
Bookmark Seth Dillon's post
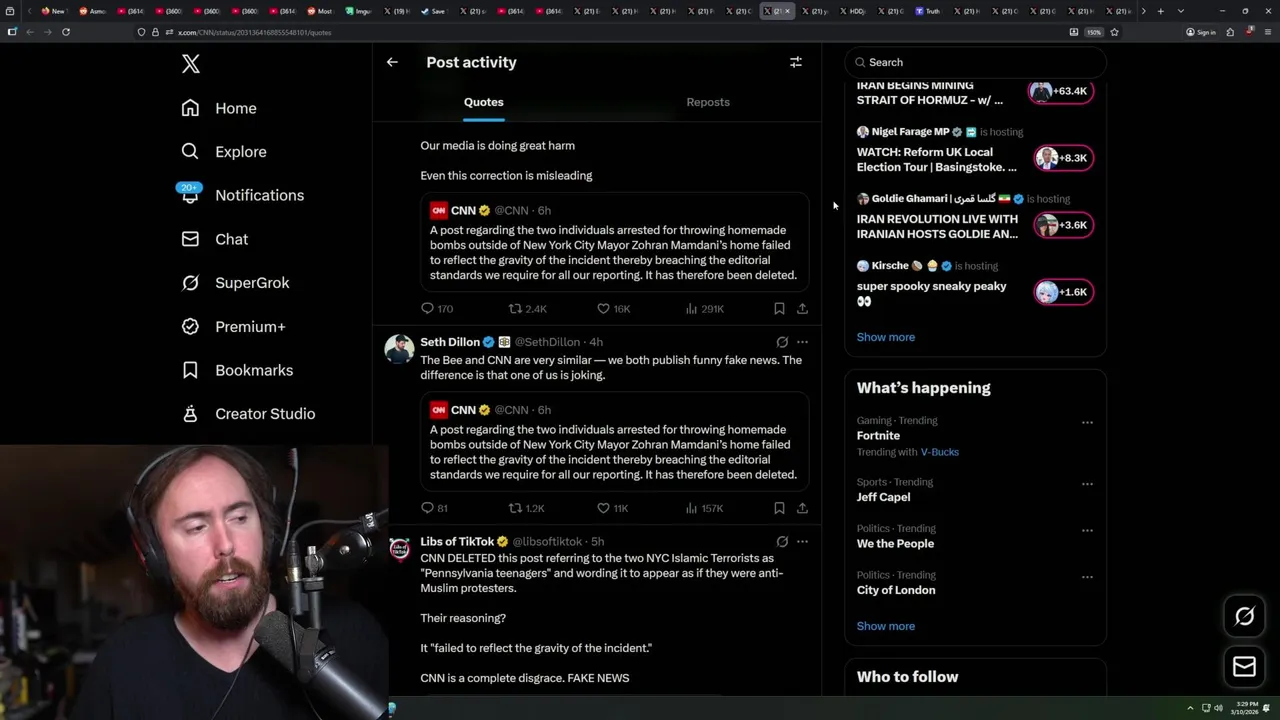pos(779,508)
